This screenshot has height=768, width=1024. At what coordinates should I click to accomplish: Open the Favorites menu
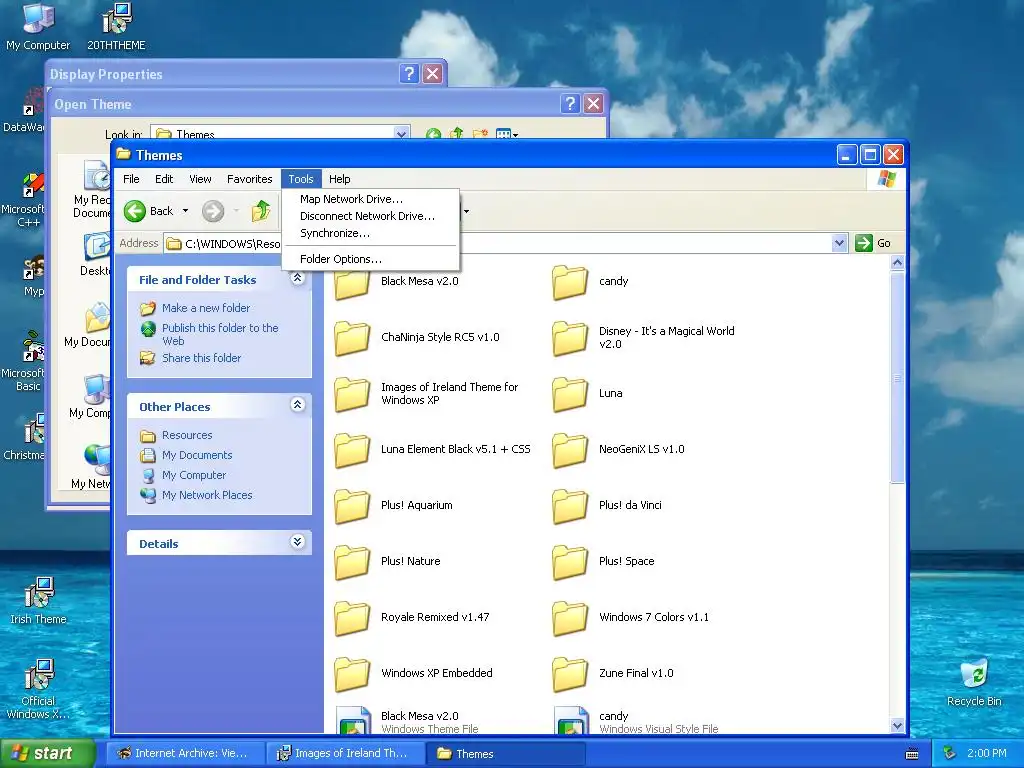tap(249, 179)
